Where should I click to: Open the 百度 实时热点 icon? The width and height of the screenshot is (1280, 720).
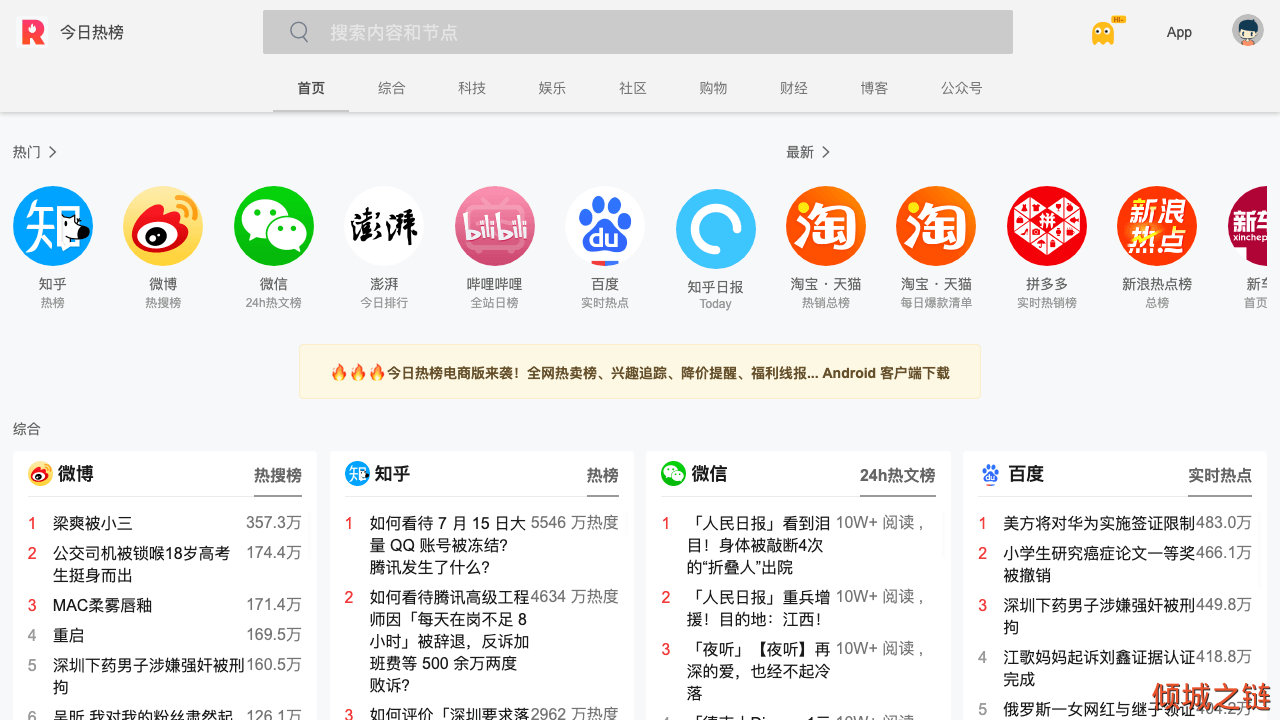click(x=605, y=226)
